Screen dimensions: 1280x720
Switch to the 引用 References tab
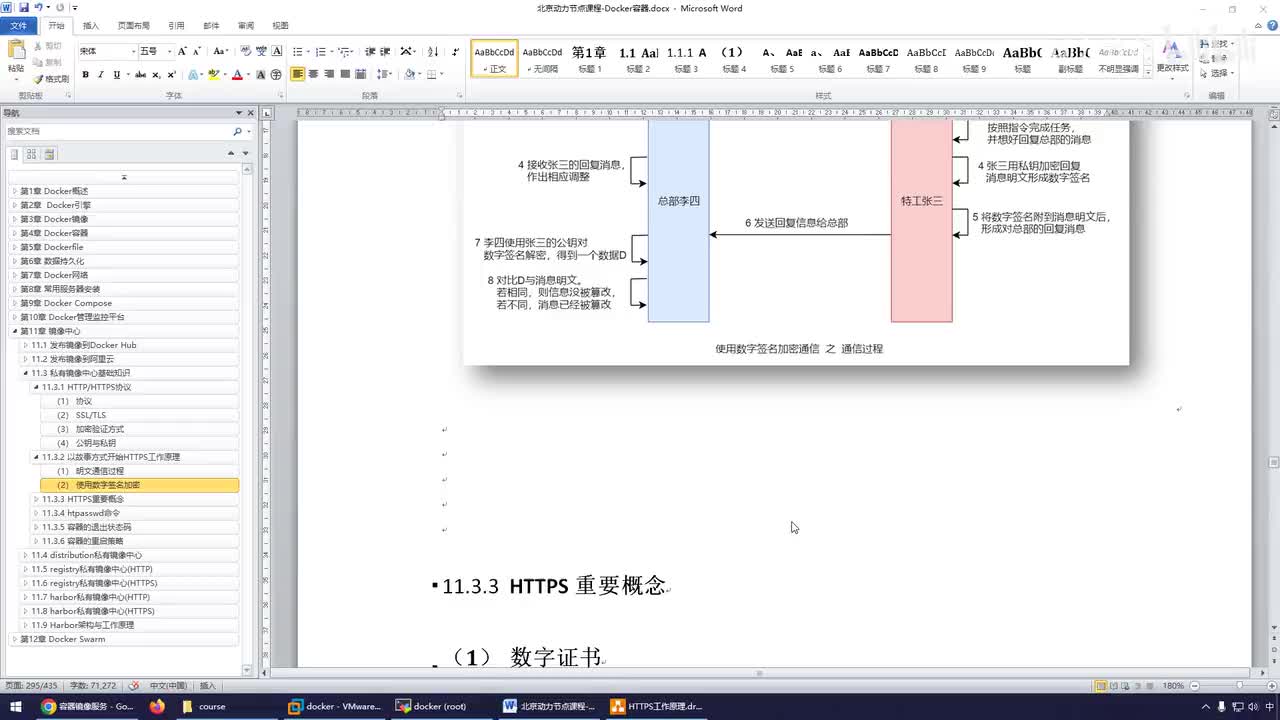pyautogui.click(x=176, y=25)
